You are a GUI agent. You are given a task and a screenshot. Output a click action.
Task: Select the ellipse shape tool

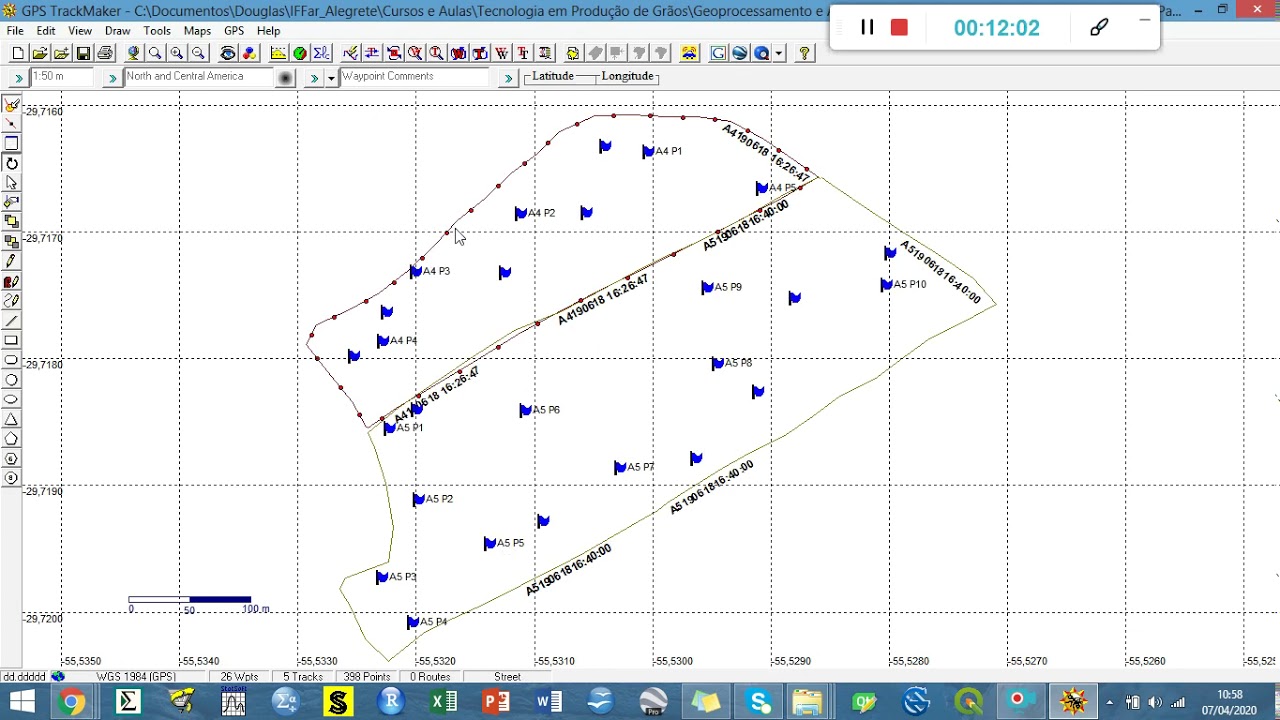12,399
